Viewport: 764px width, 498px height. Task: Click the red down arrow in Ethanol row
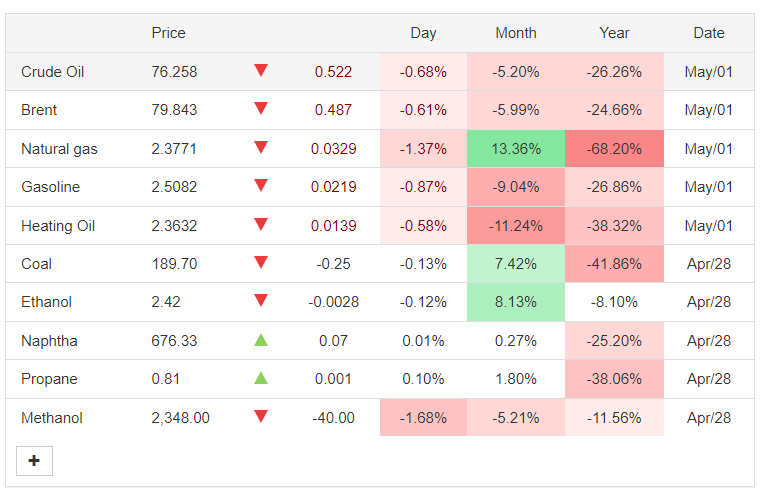click(x=261, y=300)
